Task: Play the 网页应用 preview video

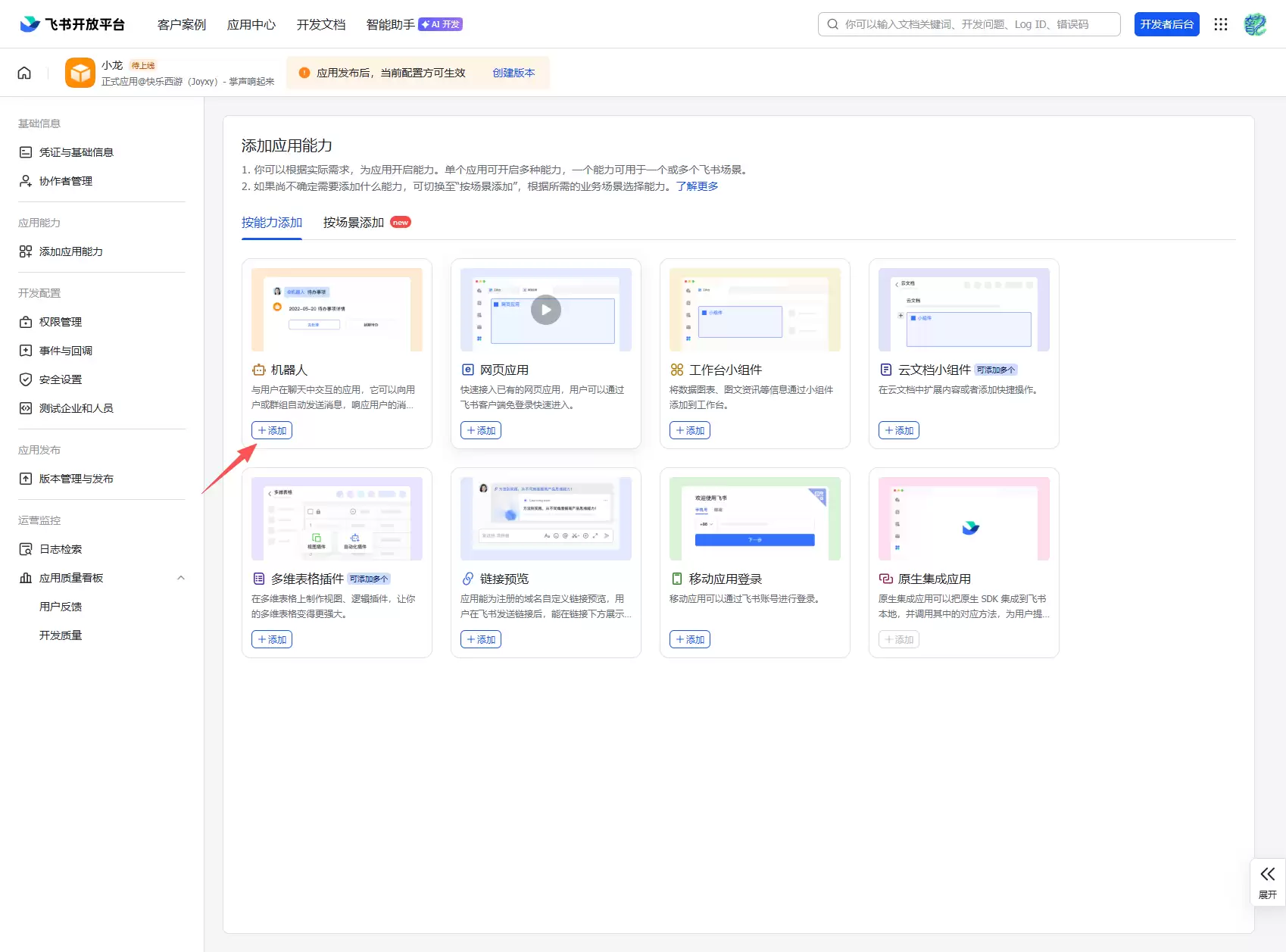Action: click(x=545, y=310)
